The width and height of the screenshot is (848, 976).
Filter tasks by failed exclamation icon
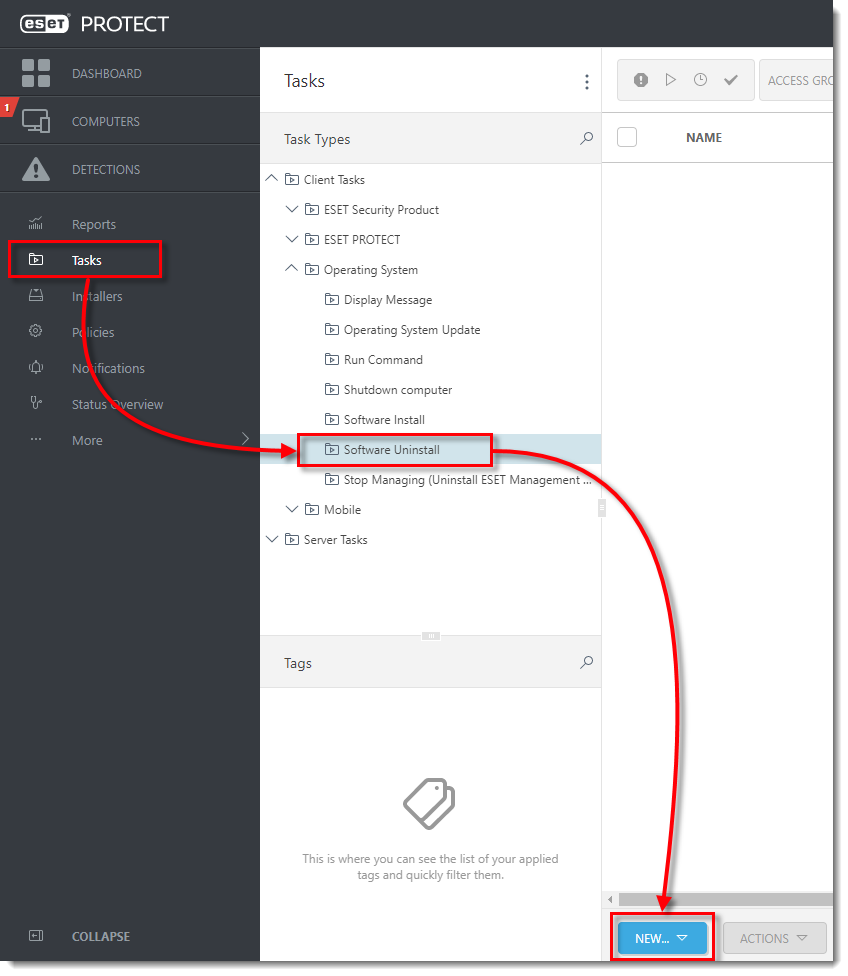coord(641,80)
